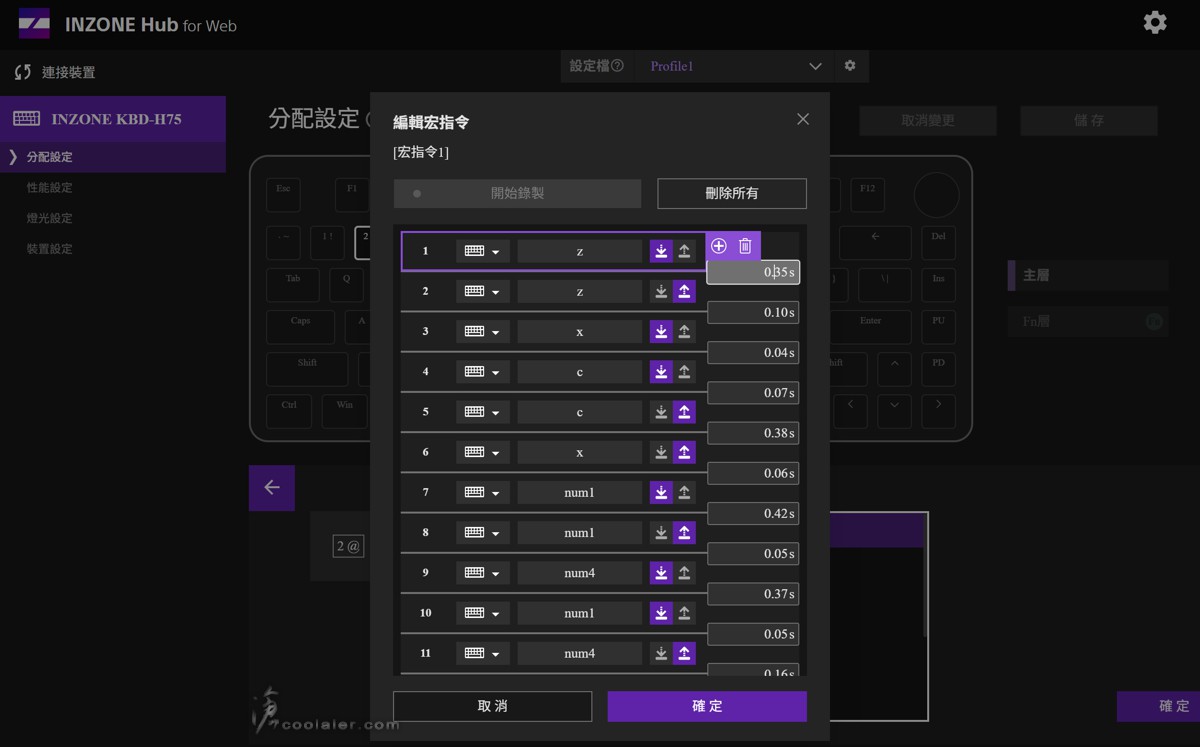
Task: Click down arrow icon in row 10
Action: click(x=661, y=613)
